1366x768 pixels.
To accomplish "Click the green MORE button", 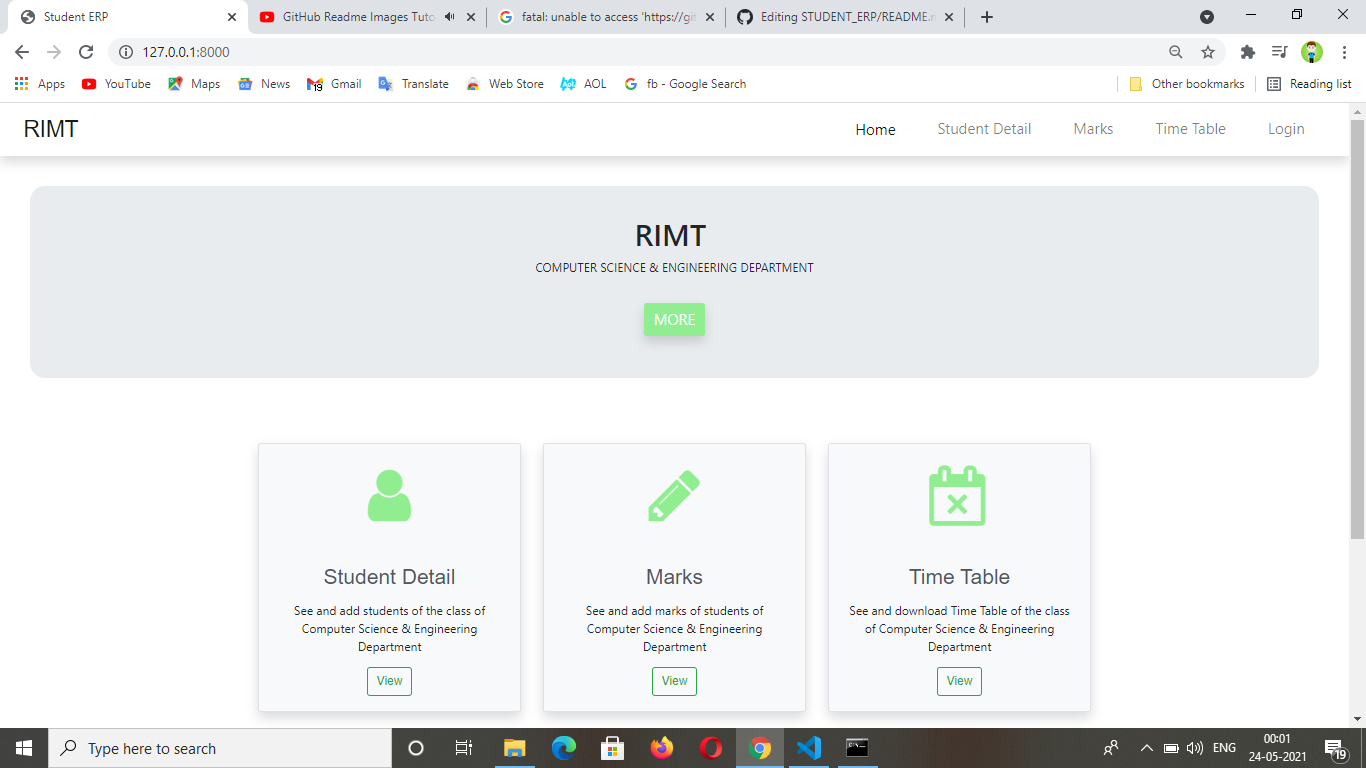I will coord(674,319).
